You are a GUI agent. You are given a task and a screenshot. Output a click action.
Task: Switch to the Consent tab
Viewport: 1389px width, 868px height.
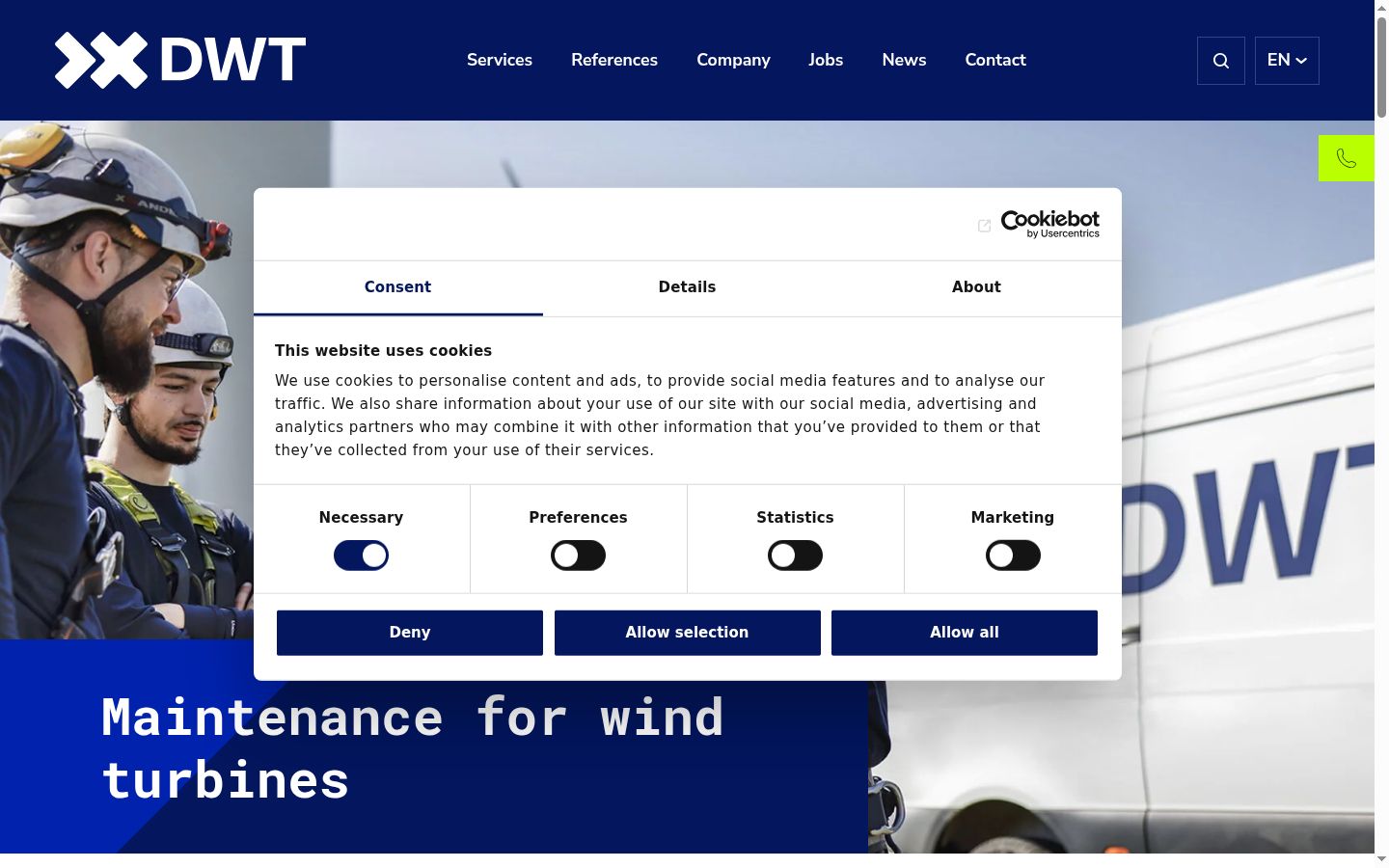point(397,287)
